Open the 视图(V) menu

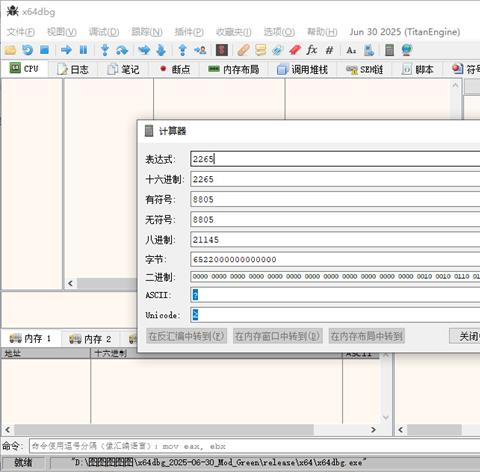(x=62, y=32)
